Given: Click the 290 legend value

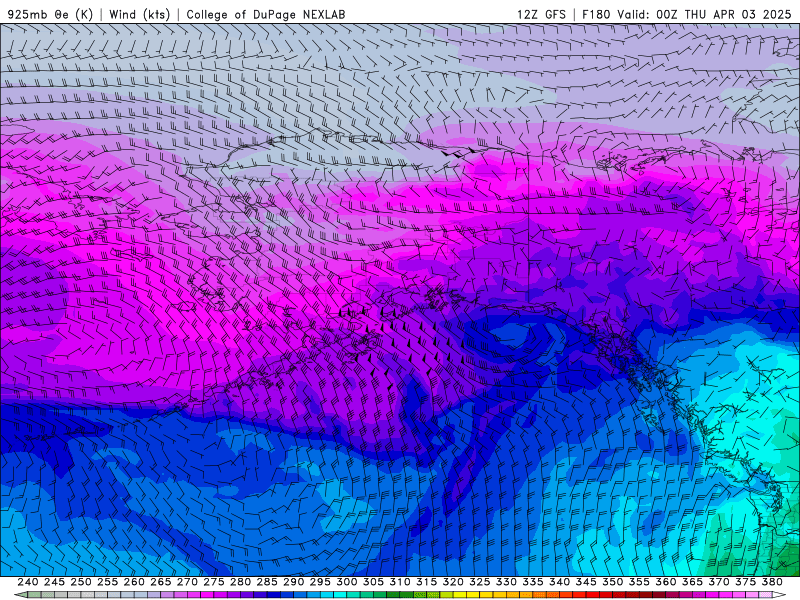Looking at the screenshot, I should pyautogui.click(x=293, y=582).
